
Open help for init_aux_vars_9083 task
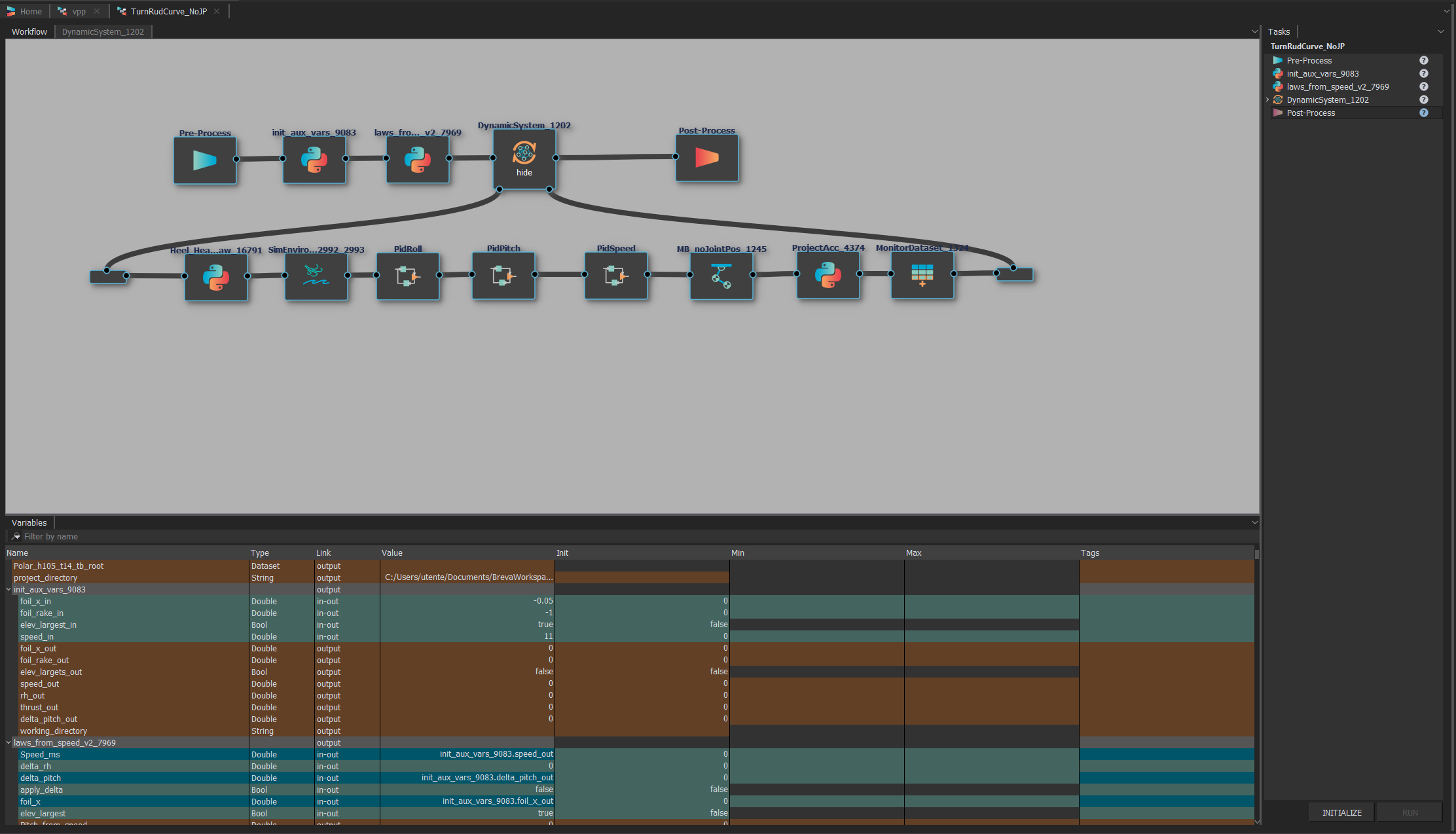1423,73
